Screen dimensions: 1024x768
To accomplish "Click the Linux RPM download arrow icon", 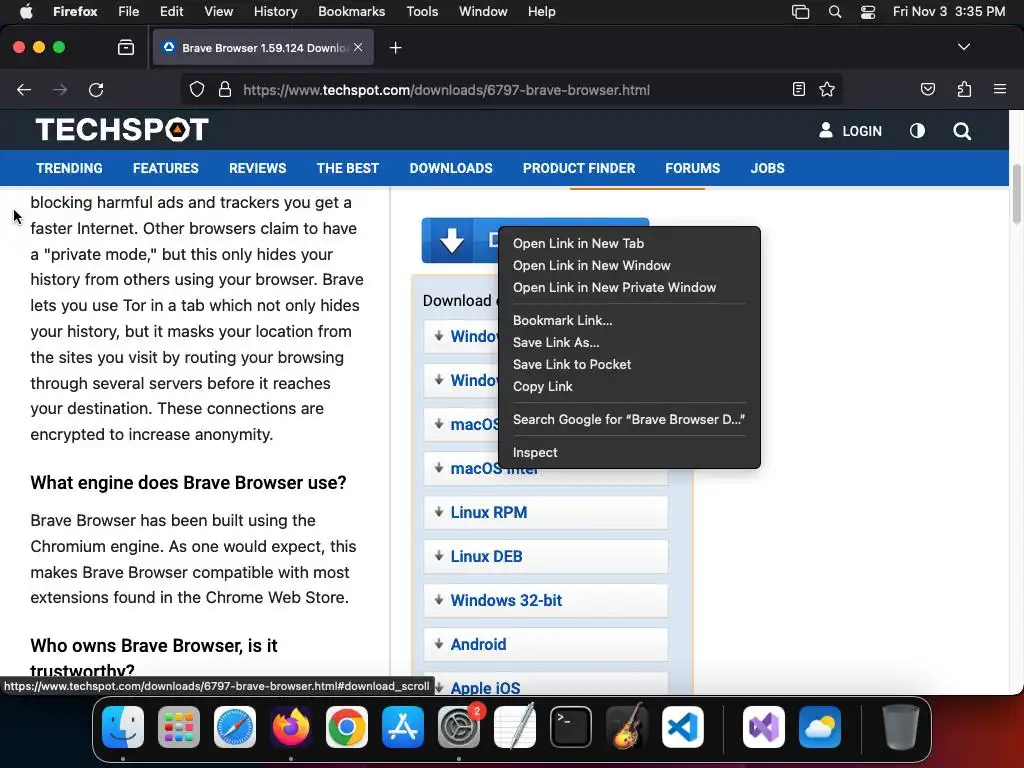I will (x=439, y=511).
